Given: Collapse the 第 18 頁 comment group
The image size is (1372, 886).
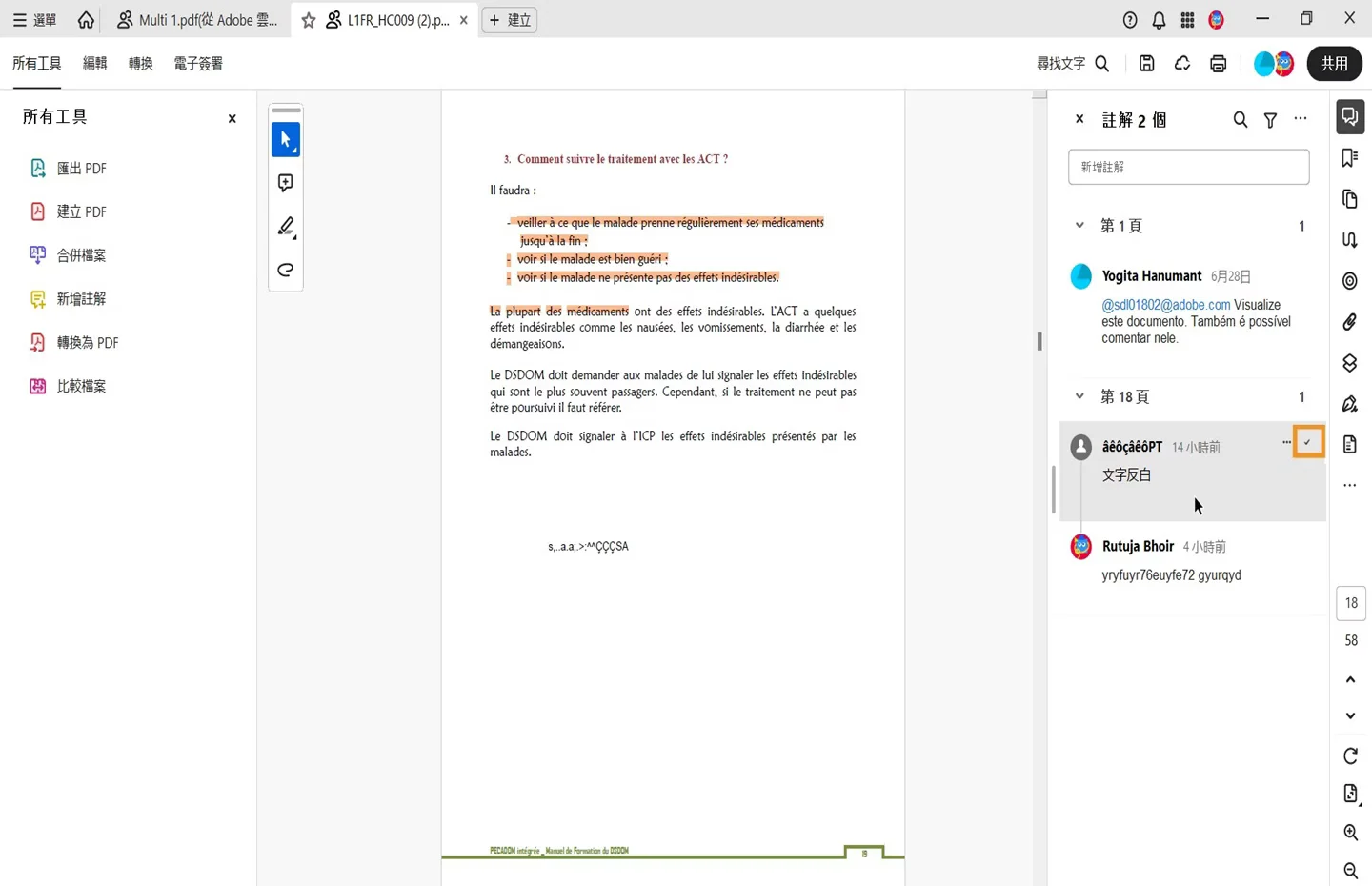Looking at the screenshot, I should point(1079,396).
